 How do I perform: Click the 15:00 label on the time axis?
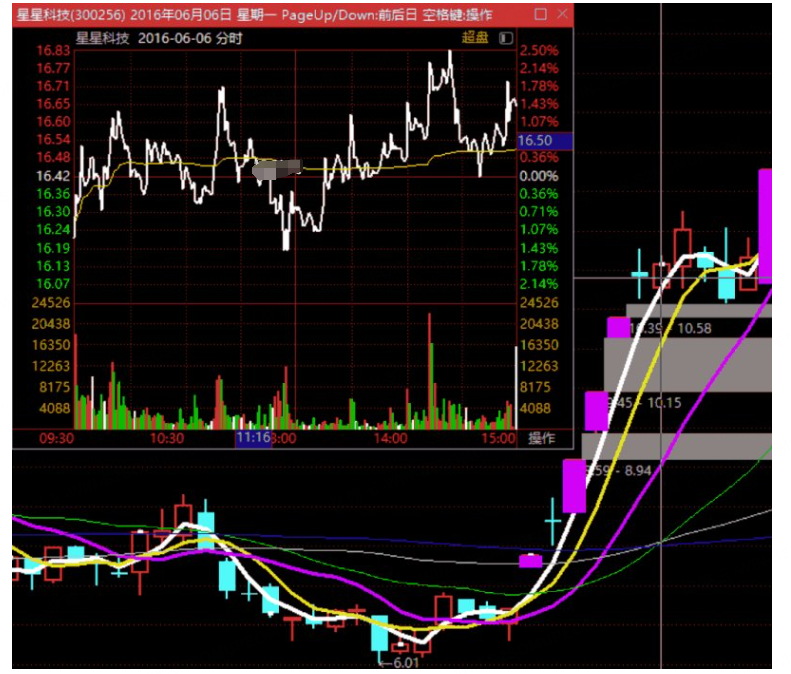click(x=498, y=438)
